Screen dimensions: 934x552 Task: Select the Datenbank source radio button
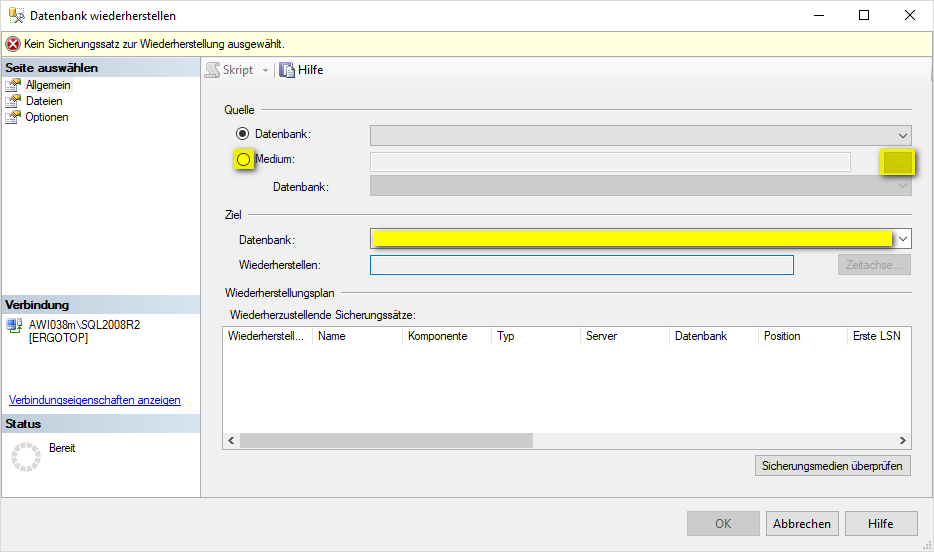242,134
